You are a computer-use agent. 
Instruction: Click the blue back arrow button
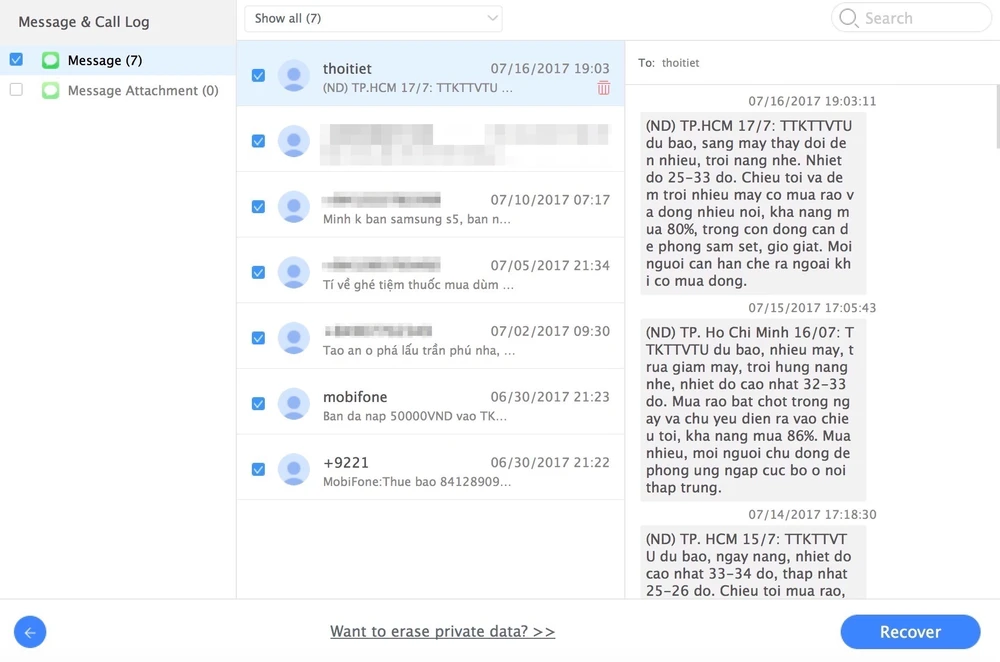(30, 632)
